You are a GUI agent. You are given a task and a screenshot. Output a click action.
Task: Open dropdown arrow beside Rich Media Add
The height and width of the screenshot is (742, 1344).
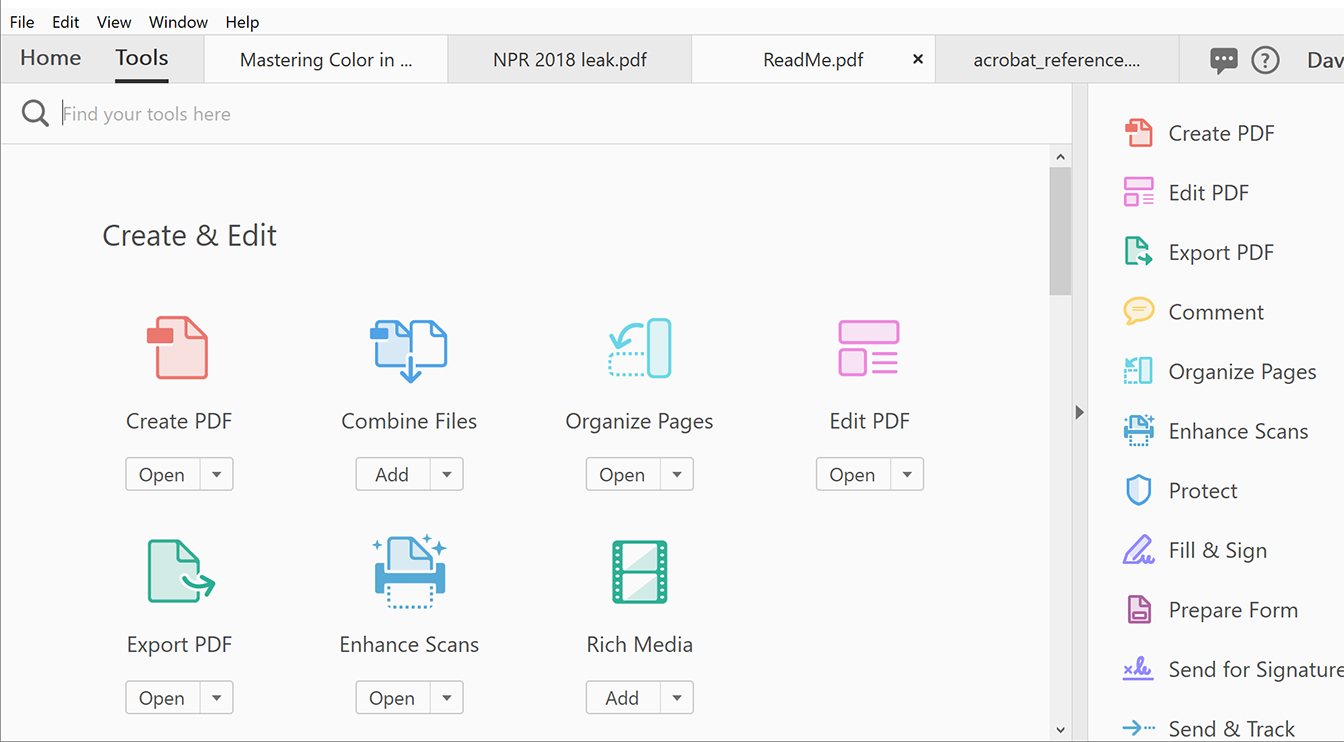click(677, 698)
